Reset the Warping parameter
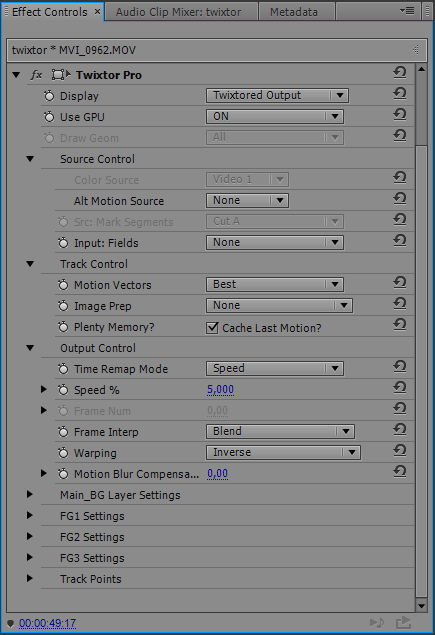435x635 pixels. 400,451
